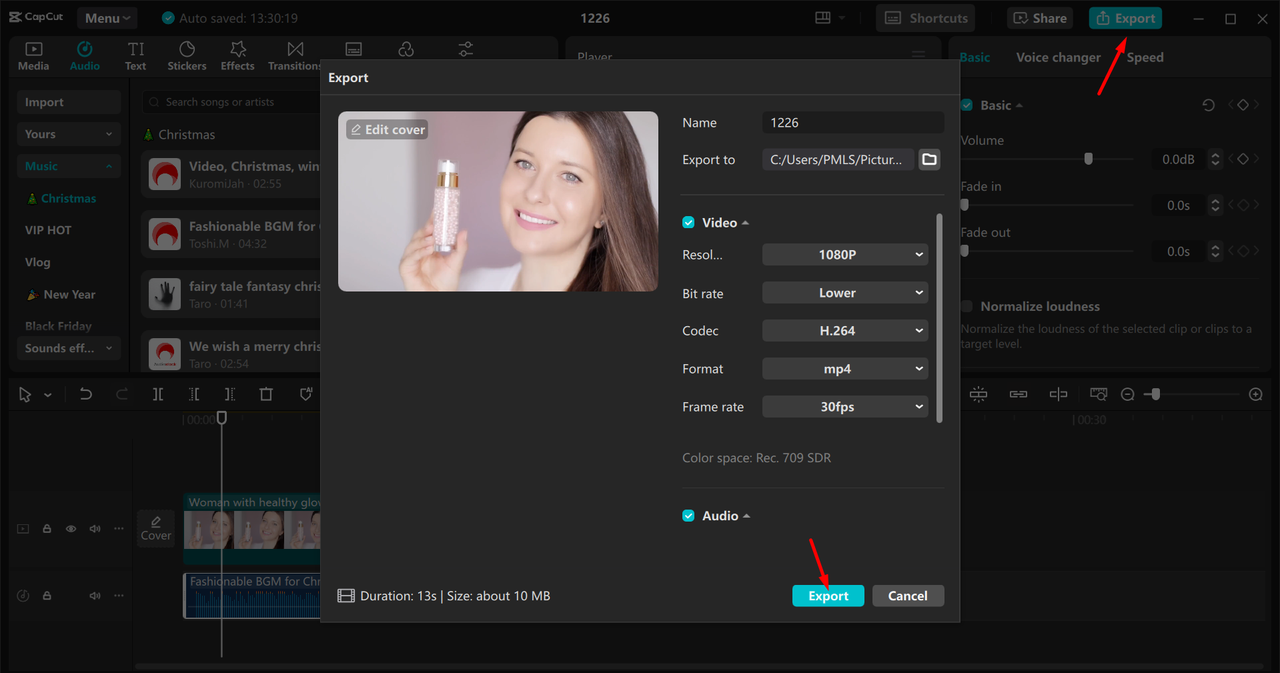The height and width of the screenshot is (673, 1280).
Task: Click the teal Export button in dialog
Action: tap(828, 595)
